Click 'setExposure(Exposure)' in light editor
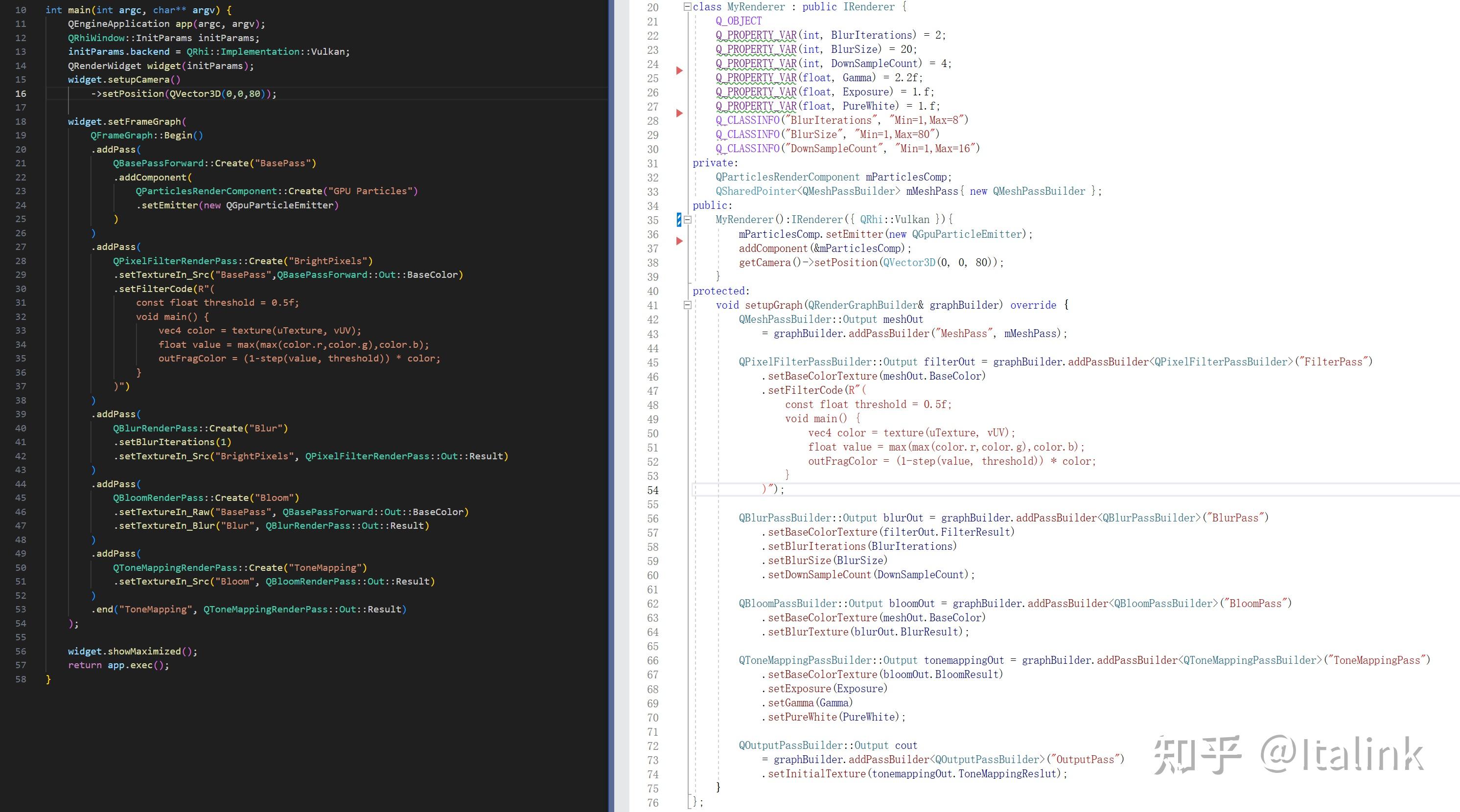 (828, 689)
